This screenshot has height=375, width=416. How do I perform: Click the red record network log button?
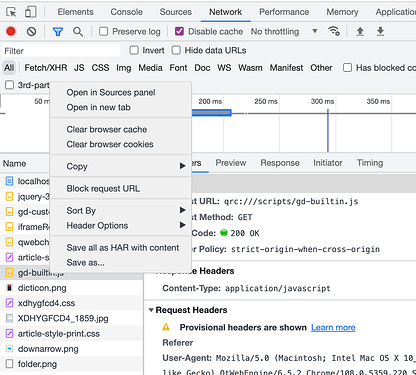point(11,31)
